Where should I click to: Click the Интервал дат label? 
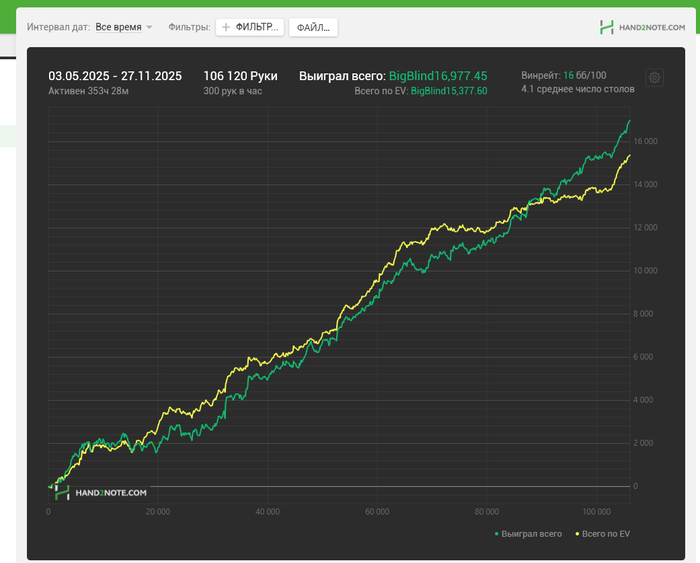[58, 27]
